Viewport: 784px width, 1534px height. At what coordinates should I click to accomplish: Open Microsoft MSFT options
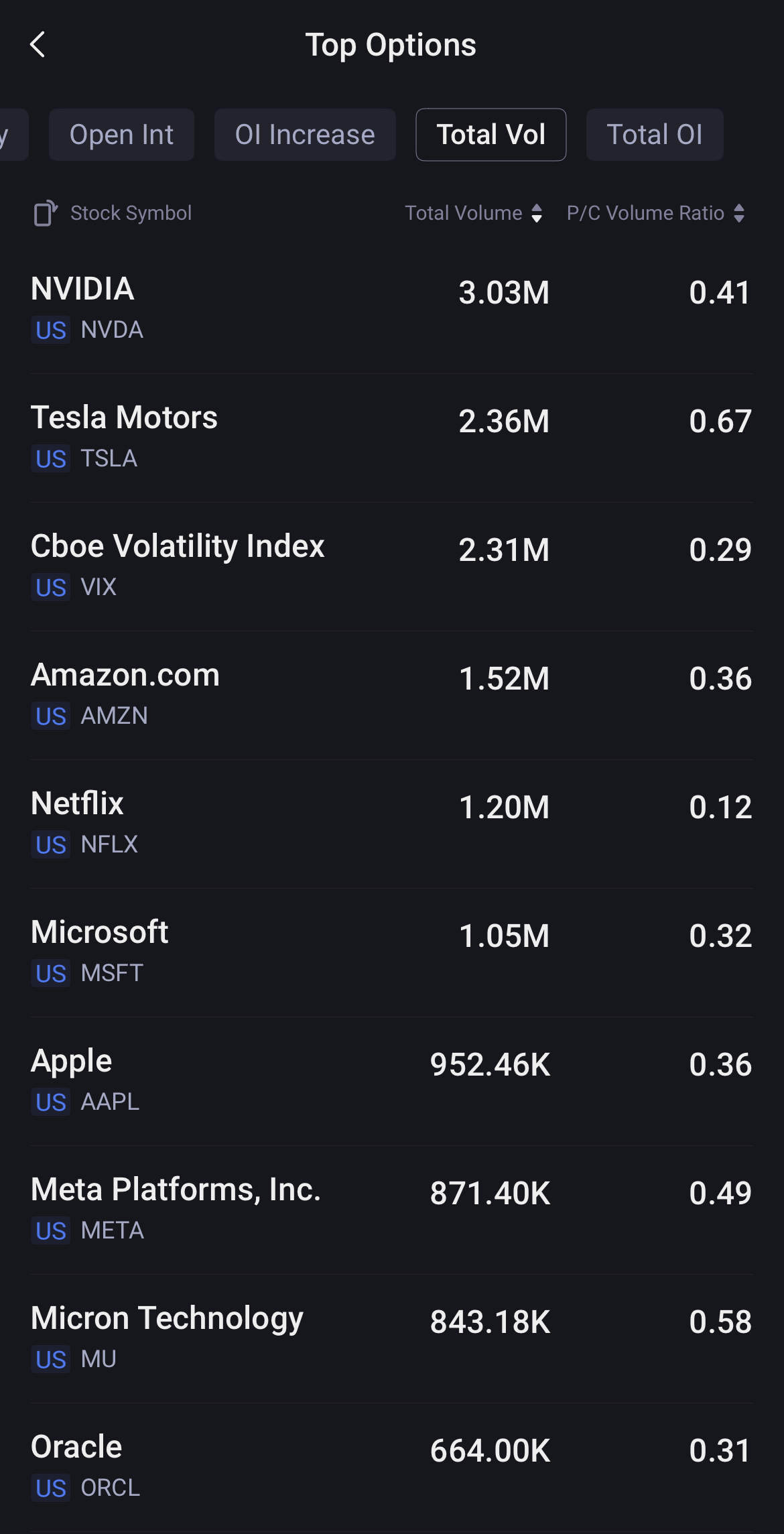tap(391, 952)
